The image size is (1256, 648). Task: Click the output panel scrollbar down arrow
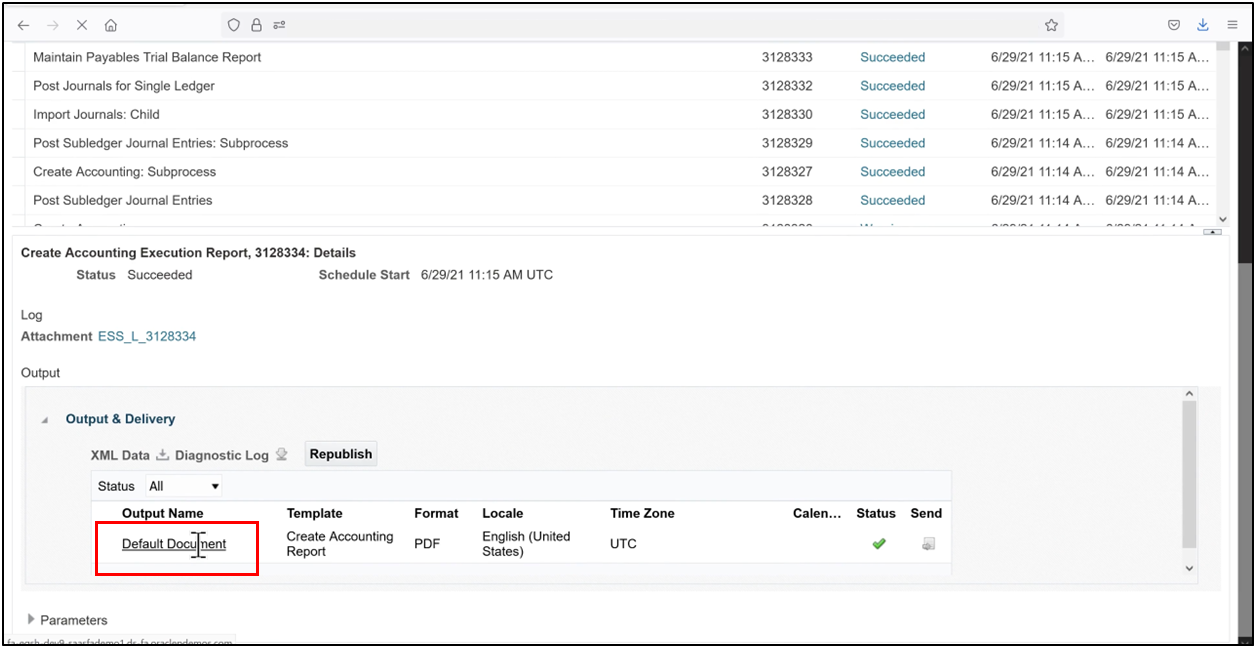click(x=1189, y=567)
